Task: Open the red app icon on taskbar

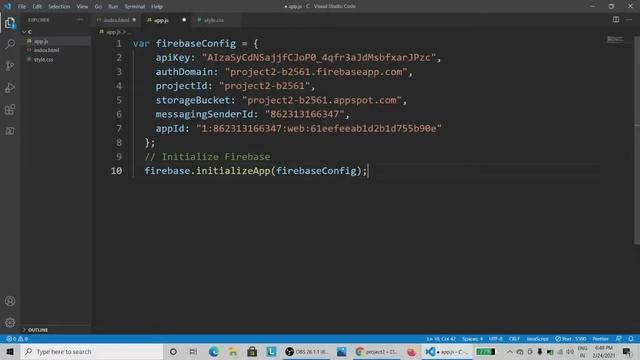Action: point(411,351)
